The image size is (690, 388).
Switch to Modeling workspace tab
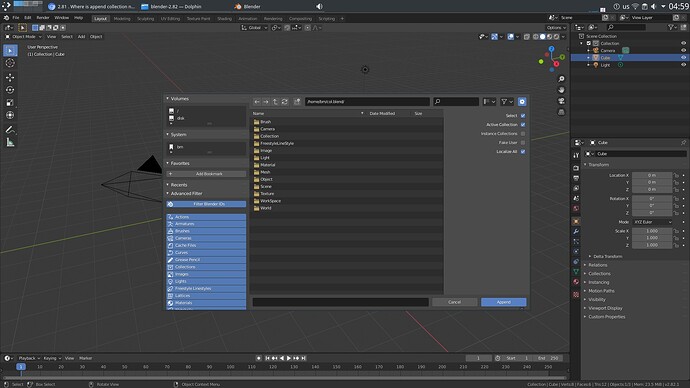click(x=122, y=18)
